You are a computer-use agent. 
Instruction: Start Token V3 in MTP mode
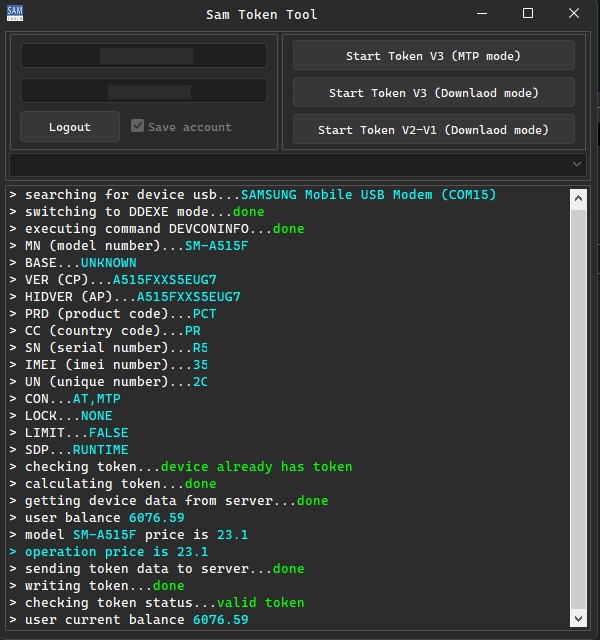point(433,56)
